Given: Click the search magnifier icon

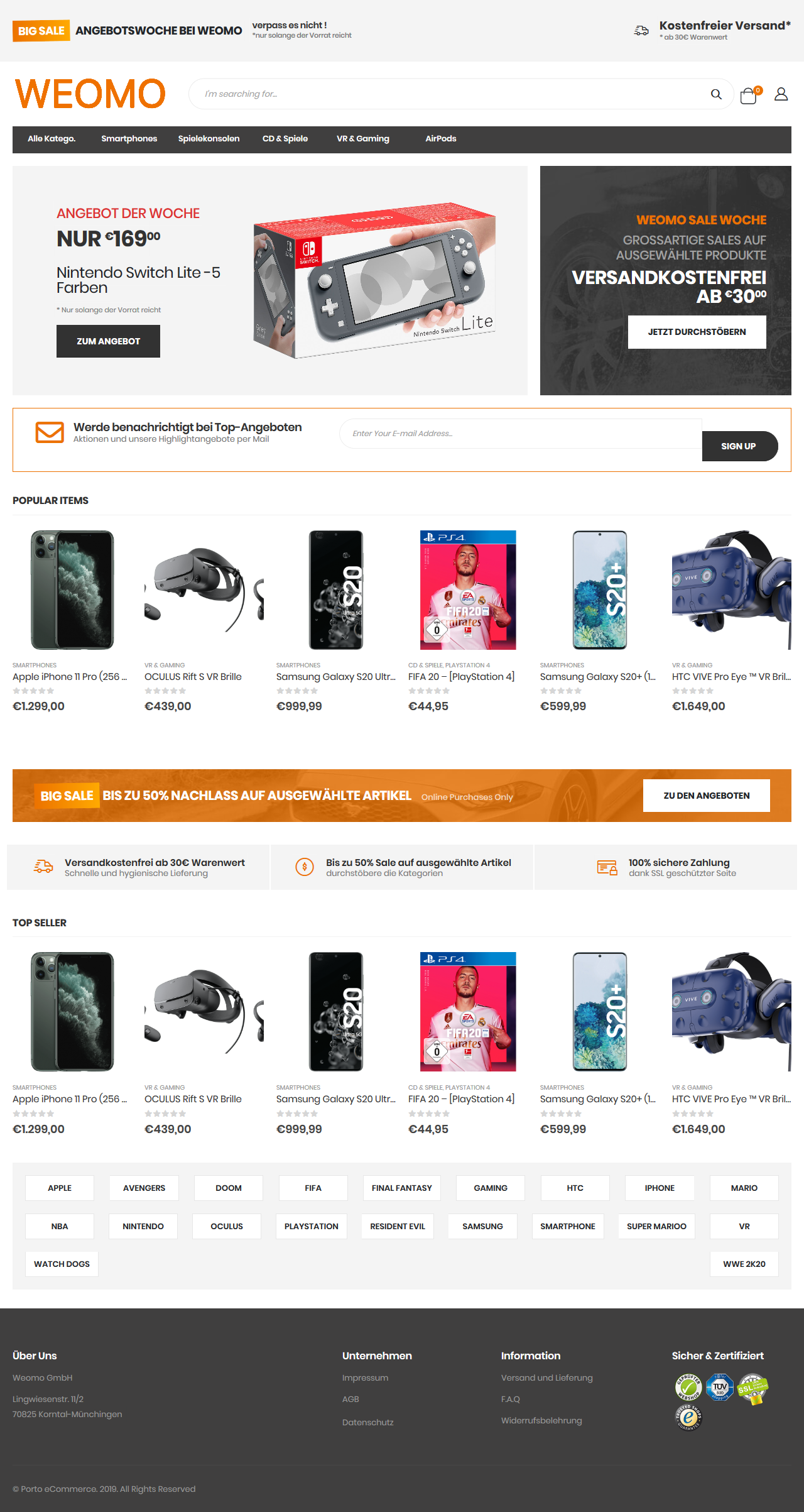Looking at the screenshot, I should tap(716, 94).
